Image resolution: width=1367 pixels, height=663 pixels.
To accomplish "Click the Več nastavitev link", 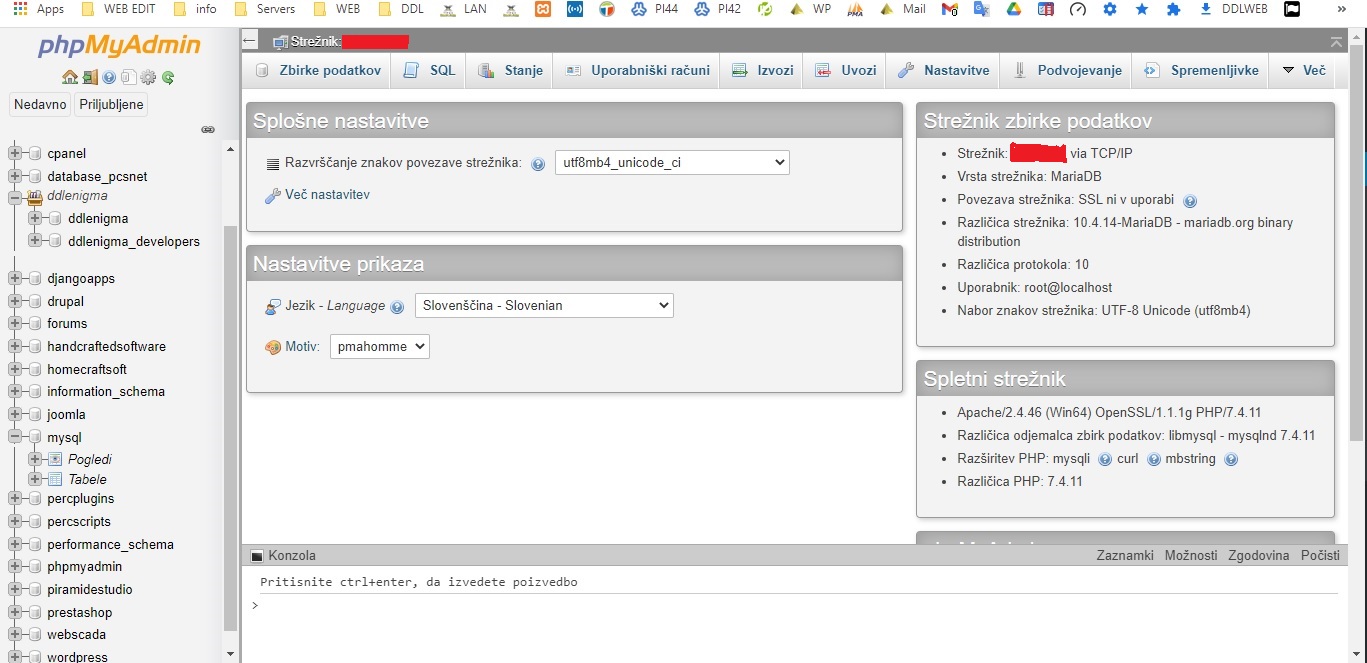I will (327, 195).
